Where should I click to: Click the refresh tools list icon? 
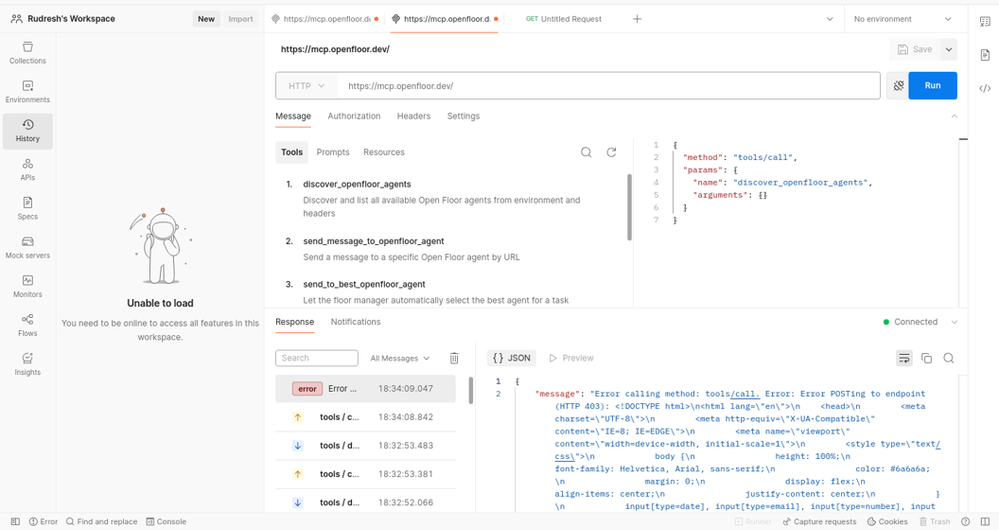[x=611, y=153]
